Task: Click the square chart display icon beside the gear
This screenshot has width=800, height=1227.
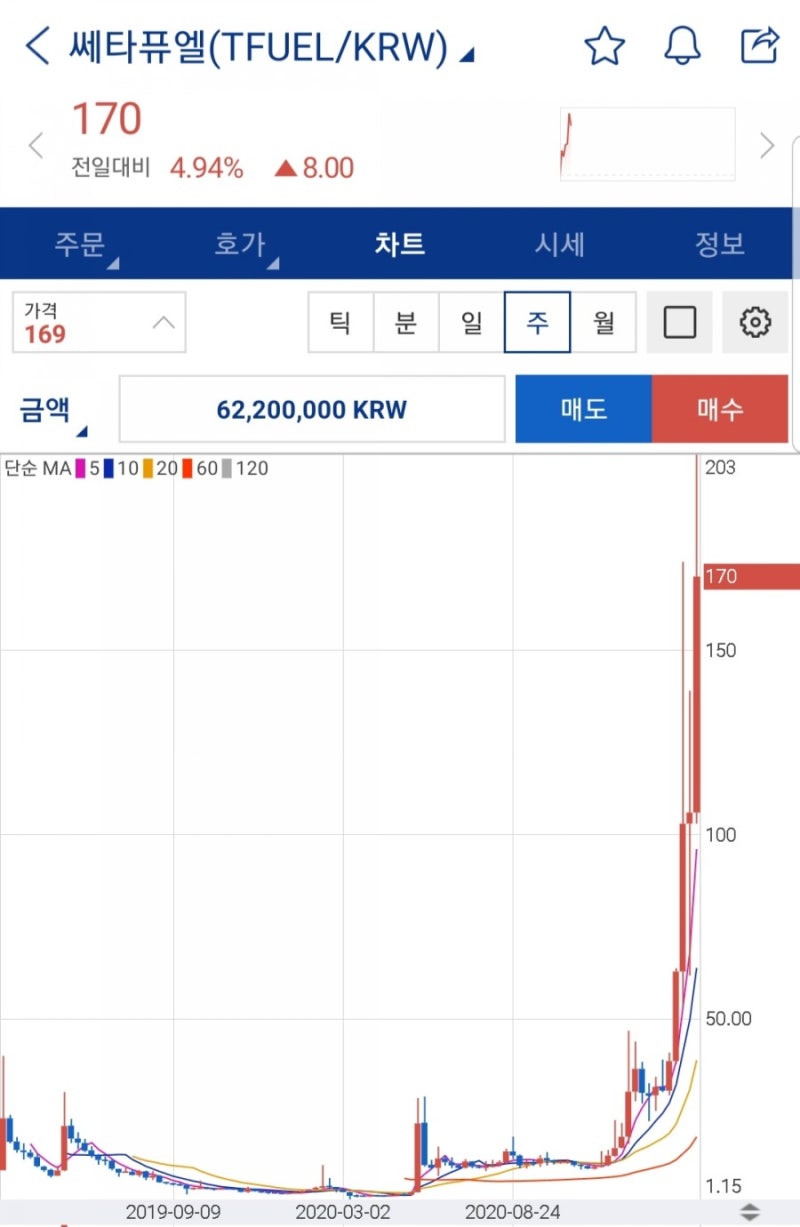Action: tap(679, 322)
